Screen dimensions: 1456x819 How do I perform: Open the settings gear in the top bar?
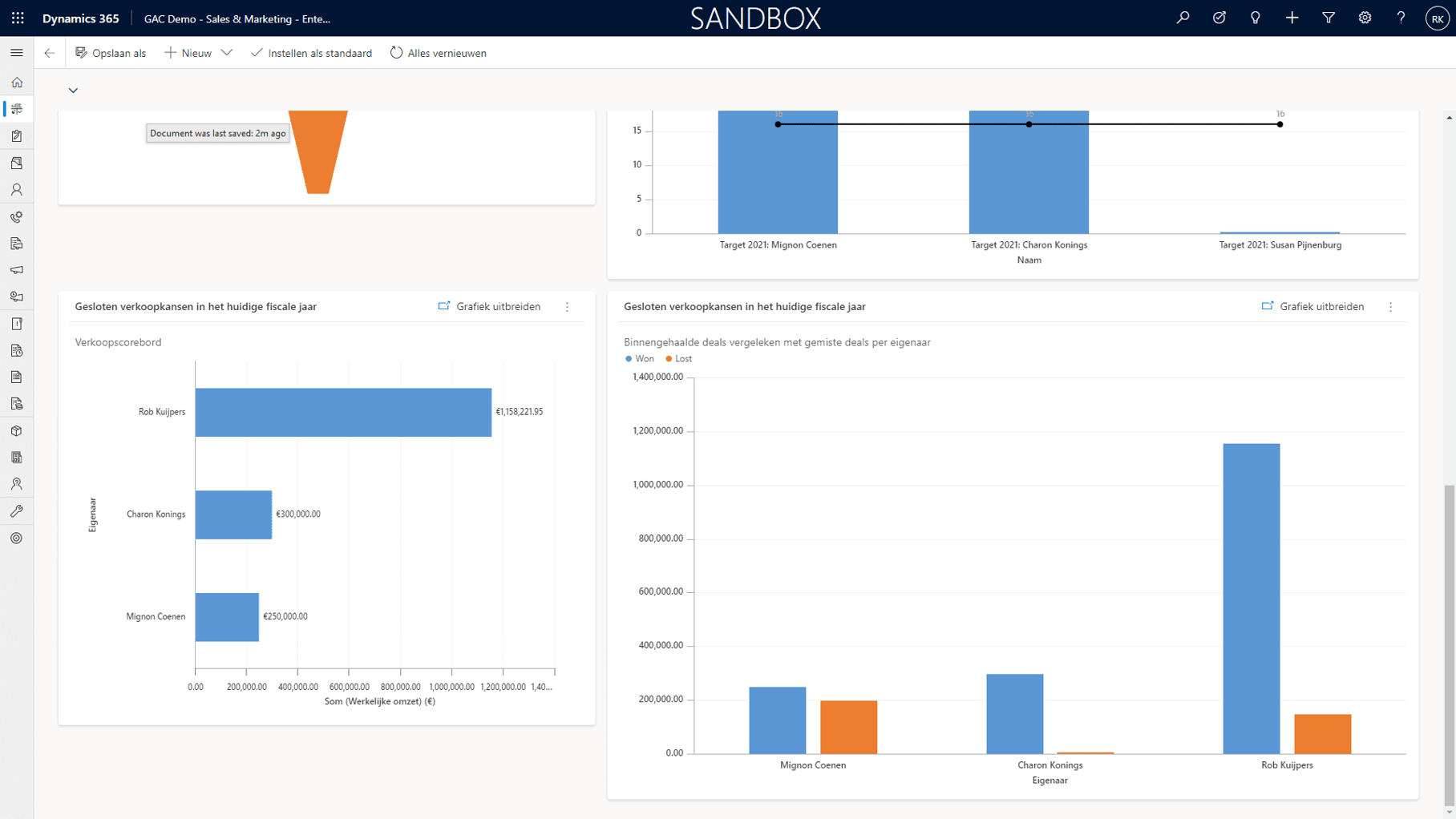coord(1365,18)
